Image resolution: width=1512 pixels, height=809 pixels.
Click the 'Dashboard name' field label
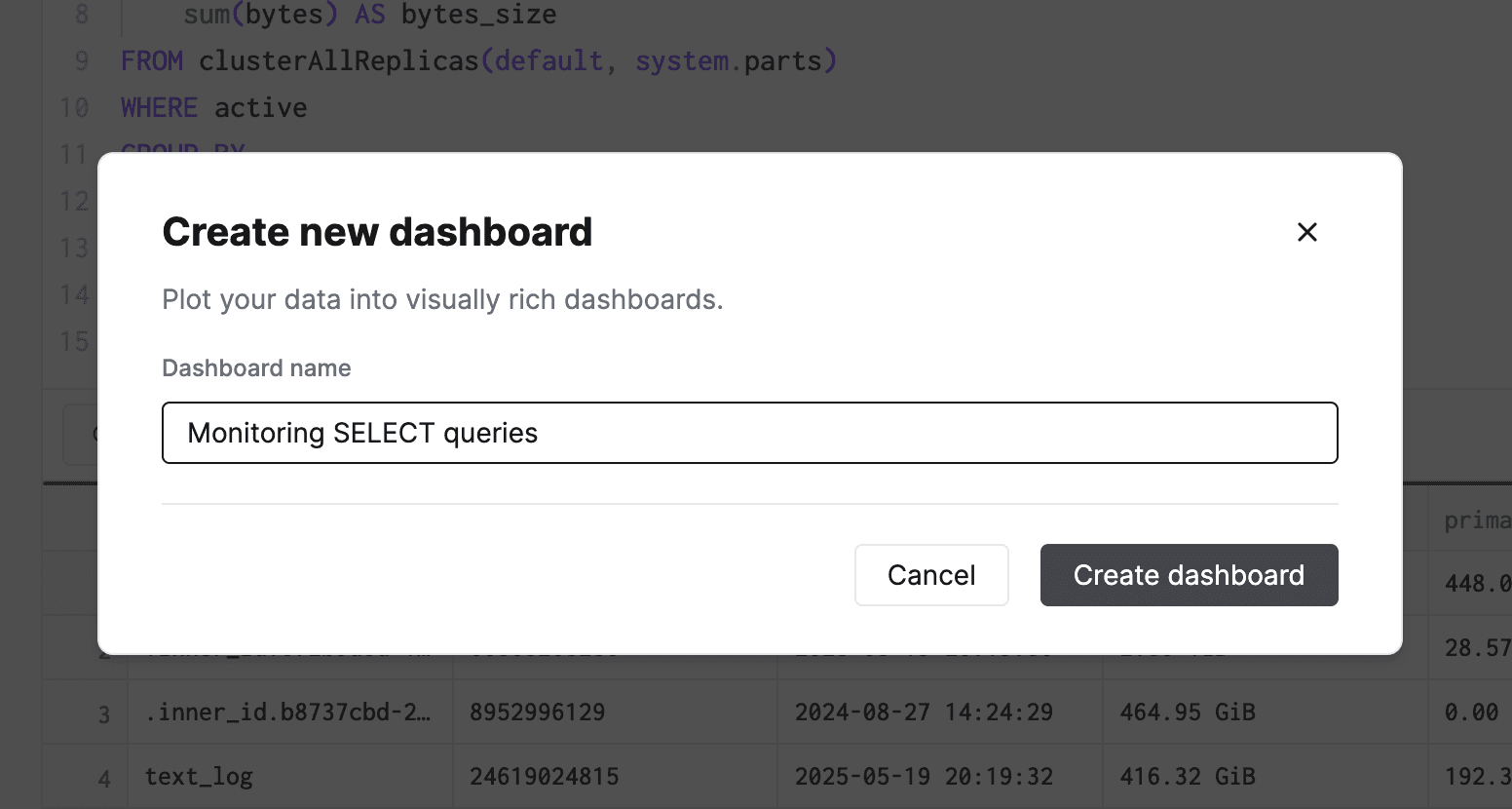pyautogui.click(x=256, y=368)
